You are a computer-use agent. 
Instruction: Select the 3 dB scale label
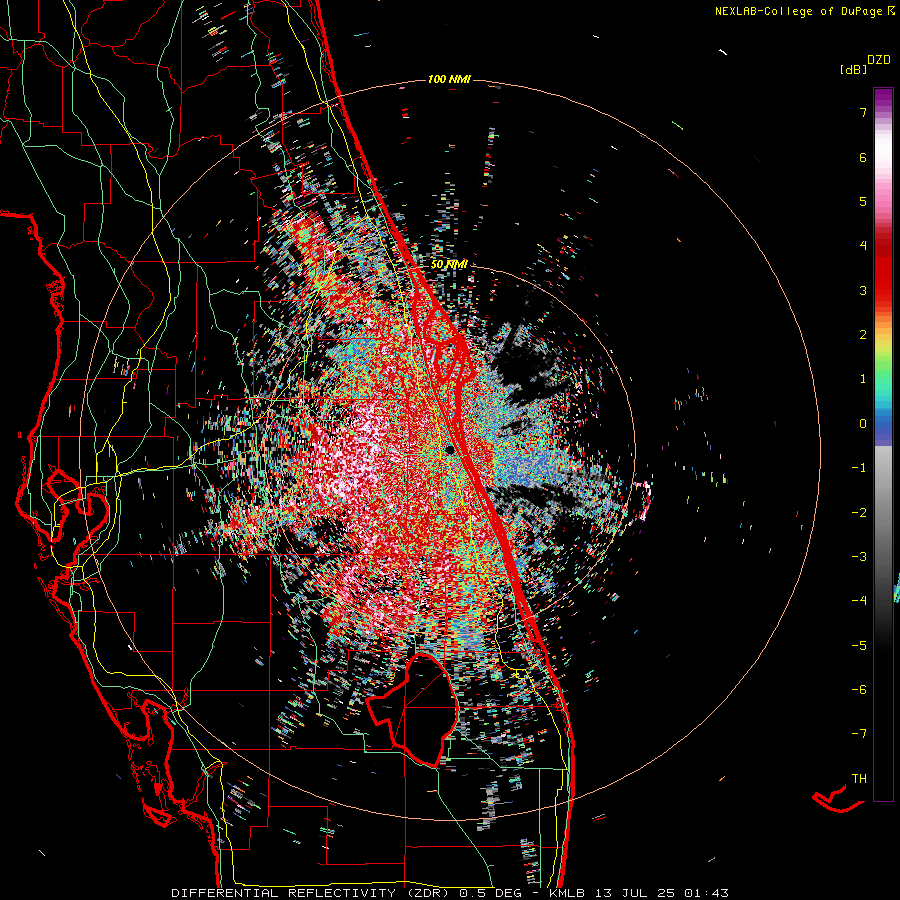pyautogui.click(x=863, y=290)
